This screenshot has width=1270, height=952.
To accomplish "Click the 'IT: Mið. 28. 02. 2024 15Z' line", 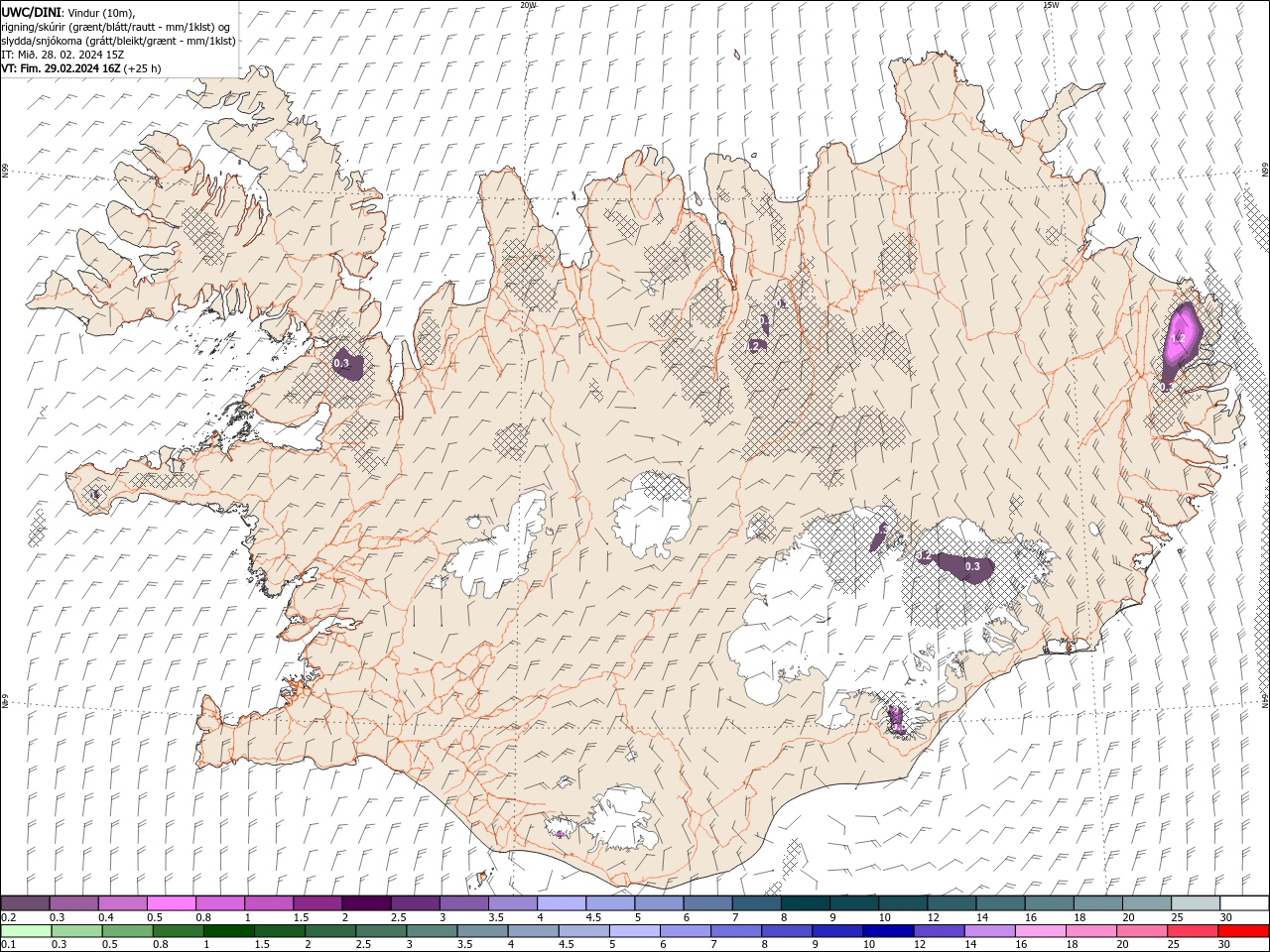I will point(62,55).
